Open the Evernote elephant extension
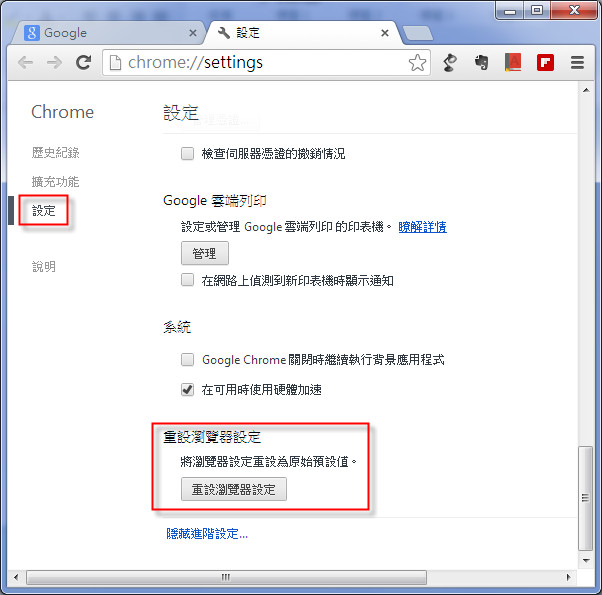Image resolution: width=602 pixels, height=595 pixels. pos(481,63)
